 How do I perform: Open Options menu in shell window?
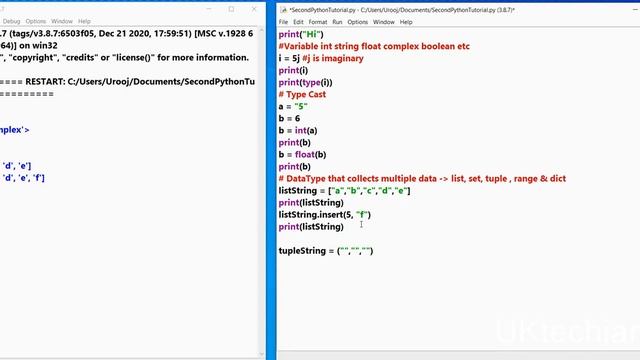pyautogui.click(x=36, y=21)
